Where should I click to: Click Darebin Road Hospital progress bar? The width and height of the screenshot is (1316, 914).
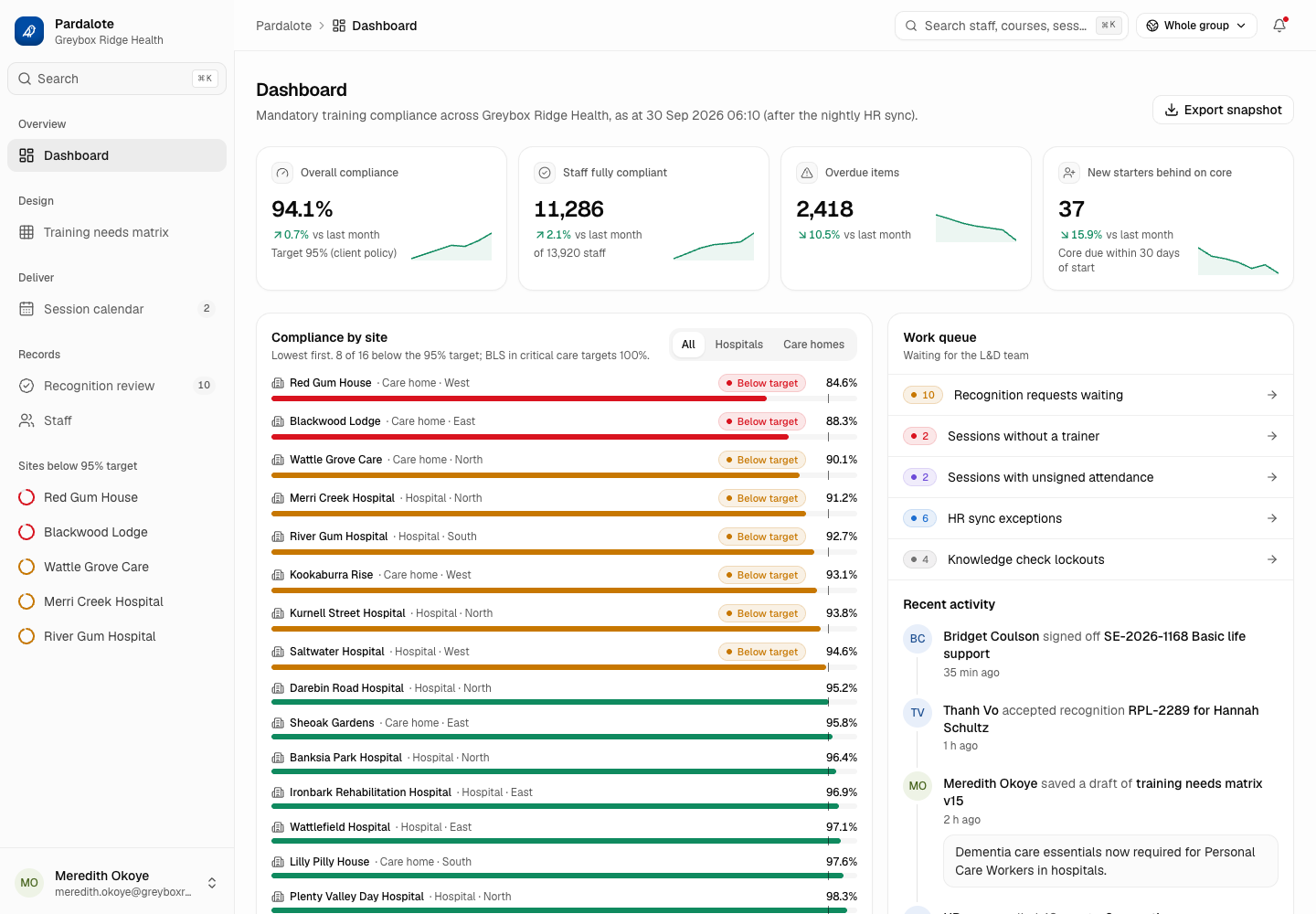(x=564, y=702)
